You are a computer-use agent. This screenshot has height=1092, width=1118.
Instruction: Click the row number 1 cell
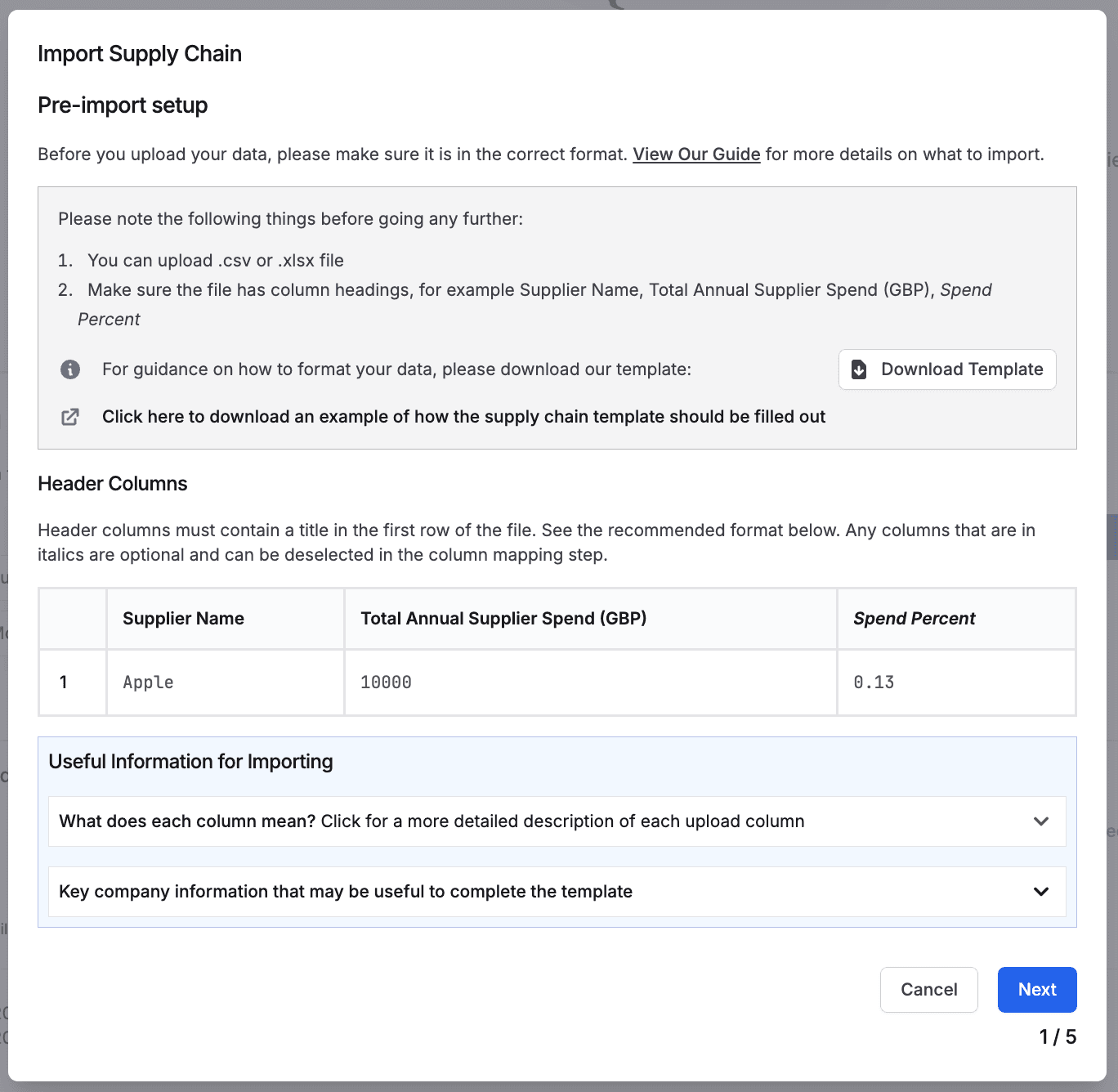pos(64,682)
